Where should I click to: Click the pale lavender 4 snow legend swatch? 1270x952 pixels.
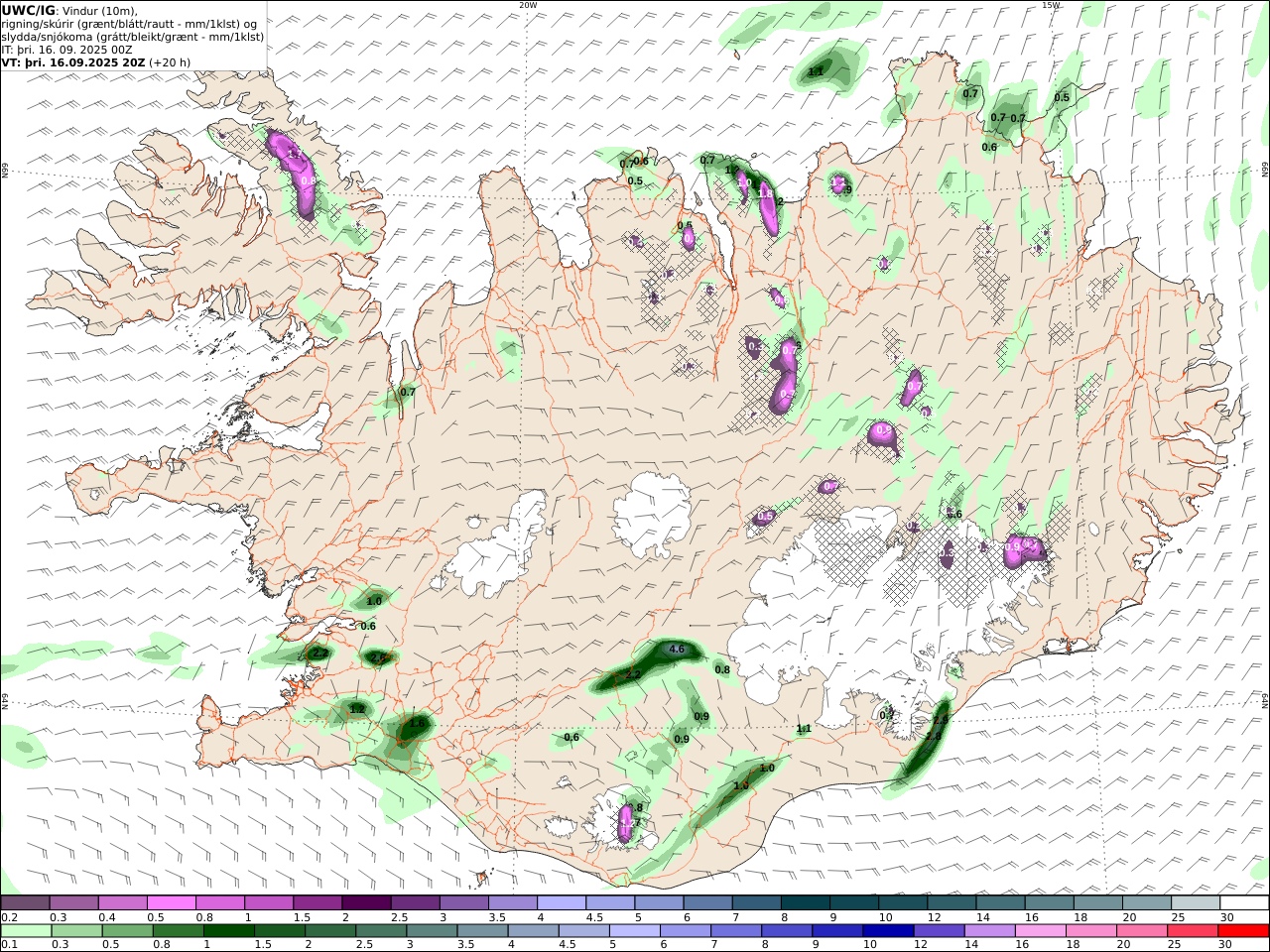pos(561,903)
